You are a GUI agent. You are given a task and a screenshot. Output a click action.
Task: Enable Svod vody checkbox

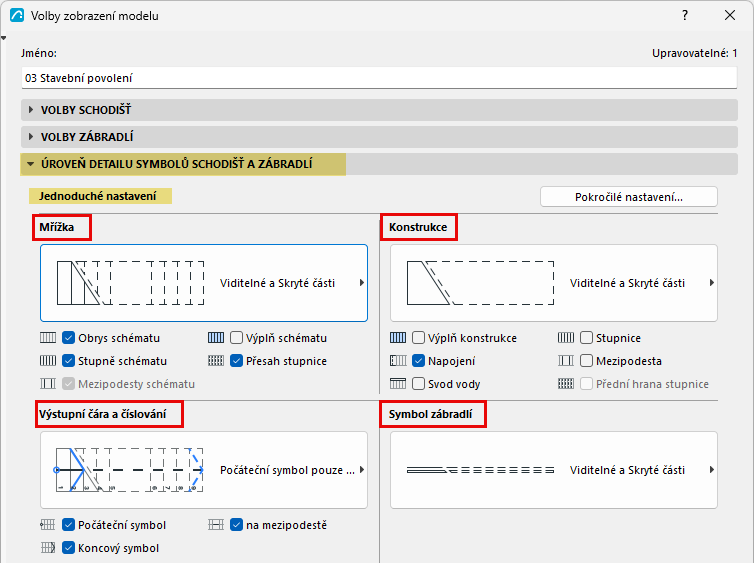418,384
